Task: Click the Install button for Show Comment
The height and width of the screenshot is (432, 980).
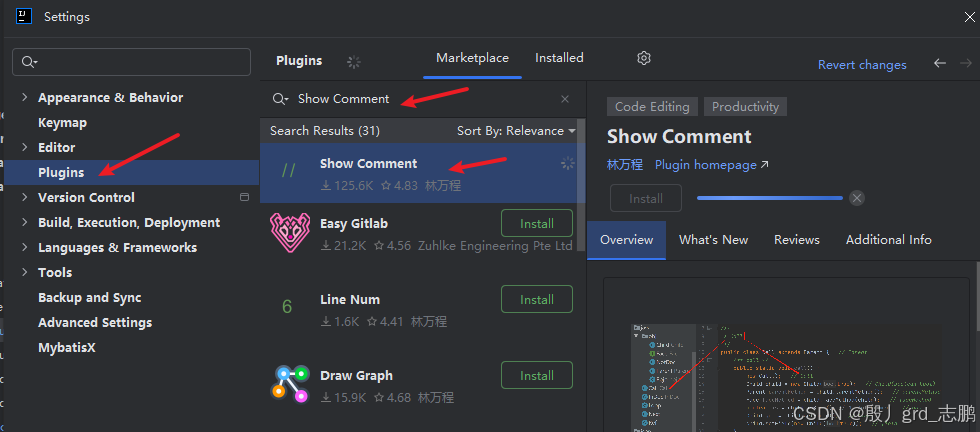Action: [646, 198]
